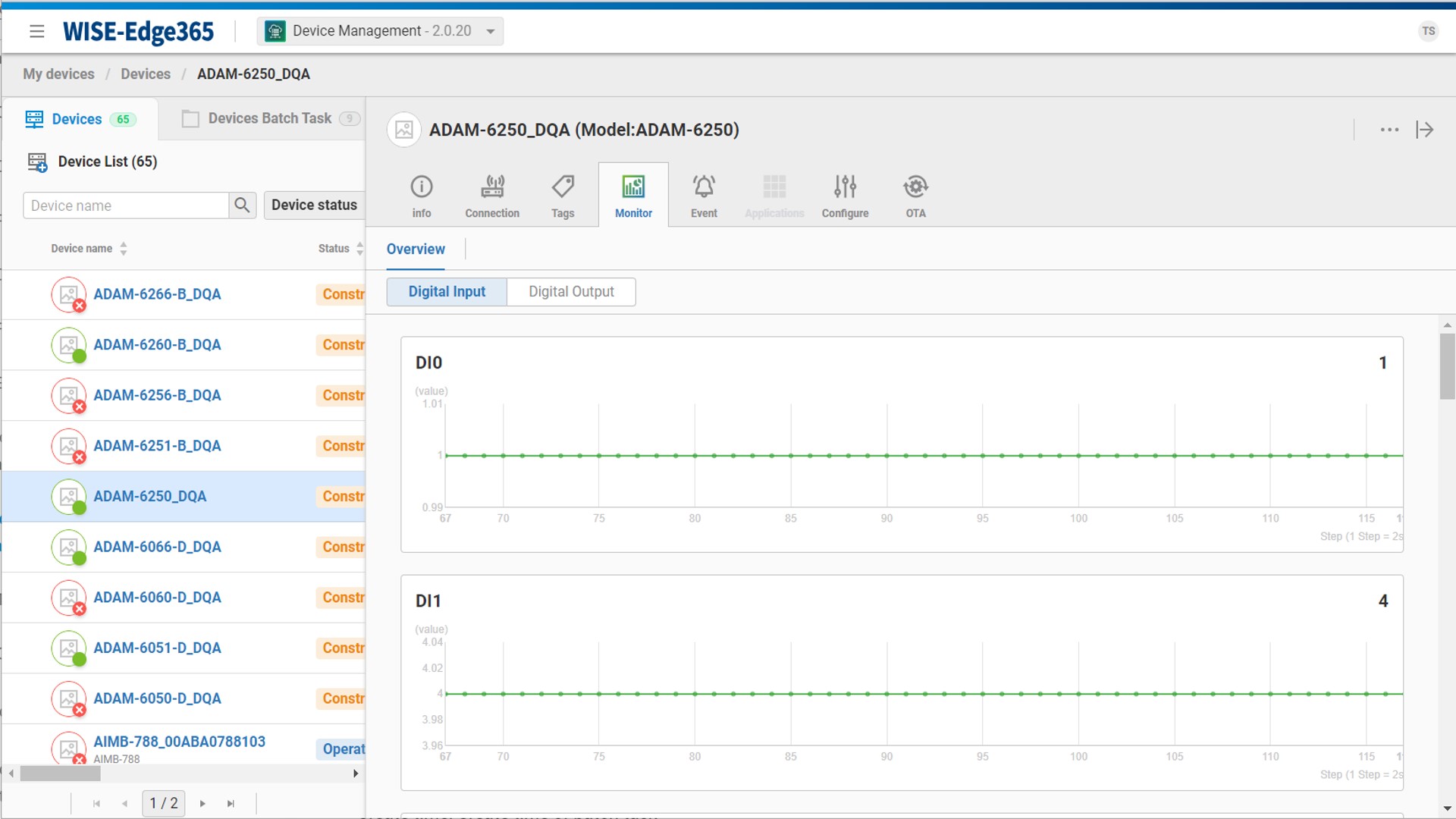The image size is (1456, 819).
Task: Sort list by Device name column
Action: tap(89, 249)
